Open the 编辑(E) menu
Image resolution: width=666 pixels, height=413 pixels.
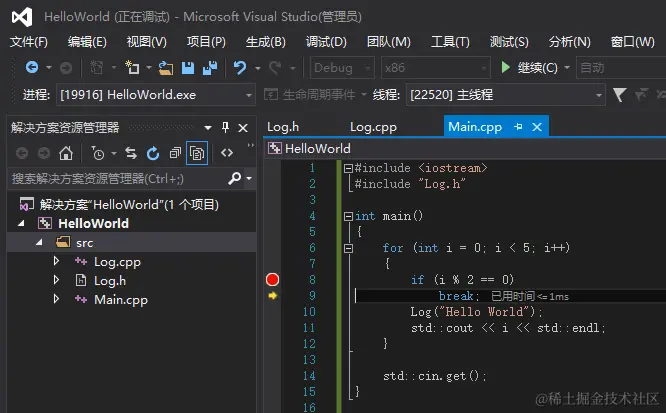tap(87, 42)
